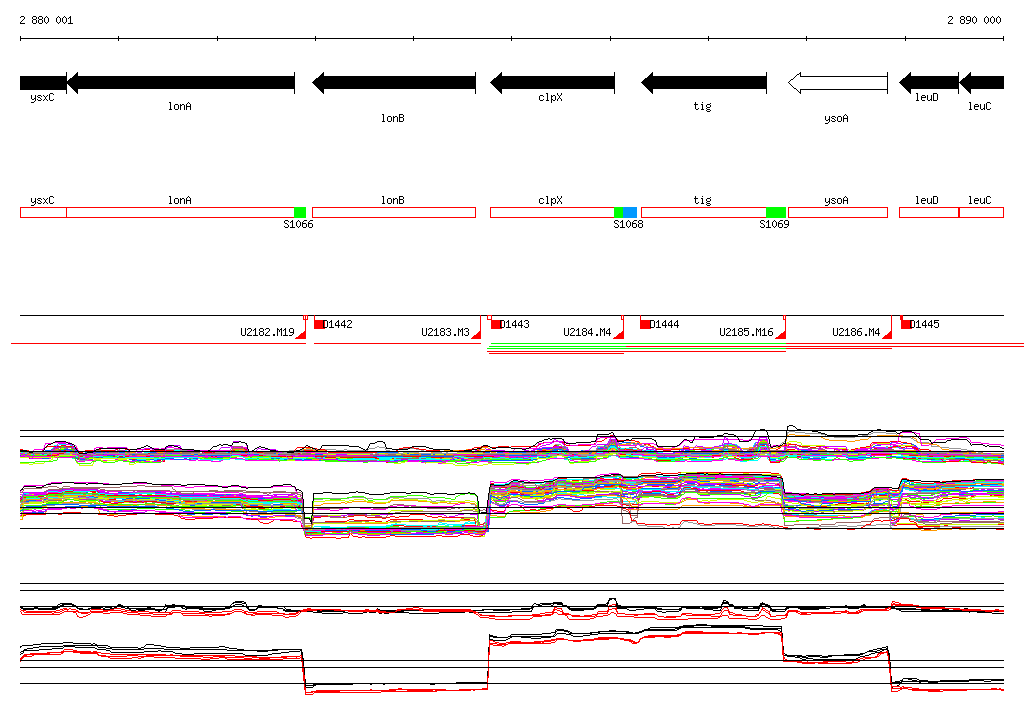Screen dimensions: 1024x714
Task: Click the U2182.M19 label
Action: (x=267, y=333)
